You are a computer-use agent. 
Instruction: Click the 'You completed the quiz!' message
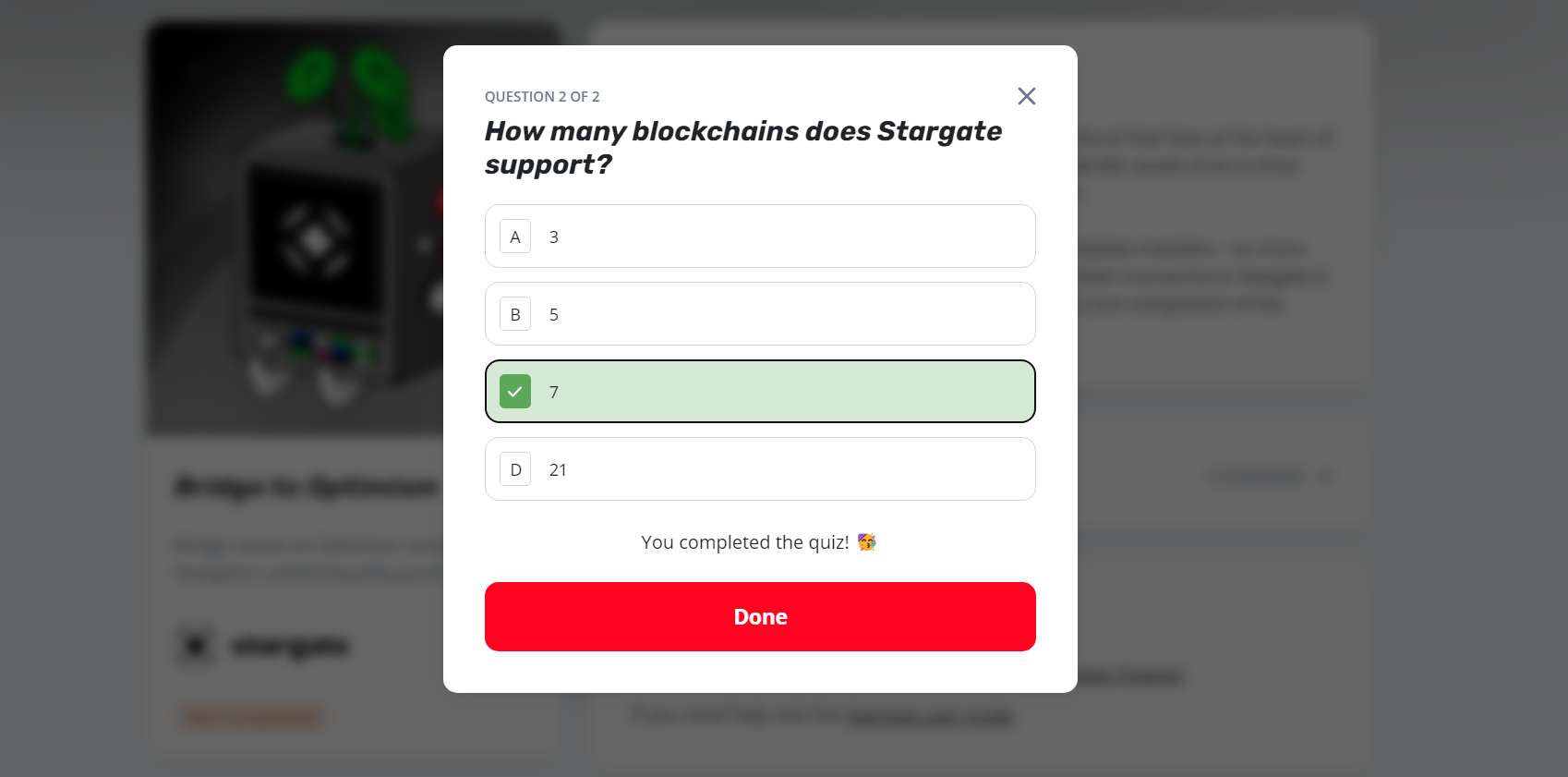click(744, 542)
